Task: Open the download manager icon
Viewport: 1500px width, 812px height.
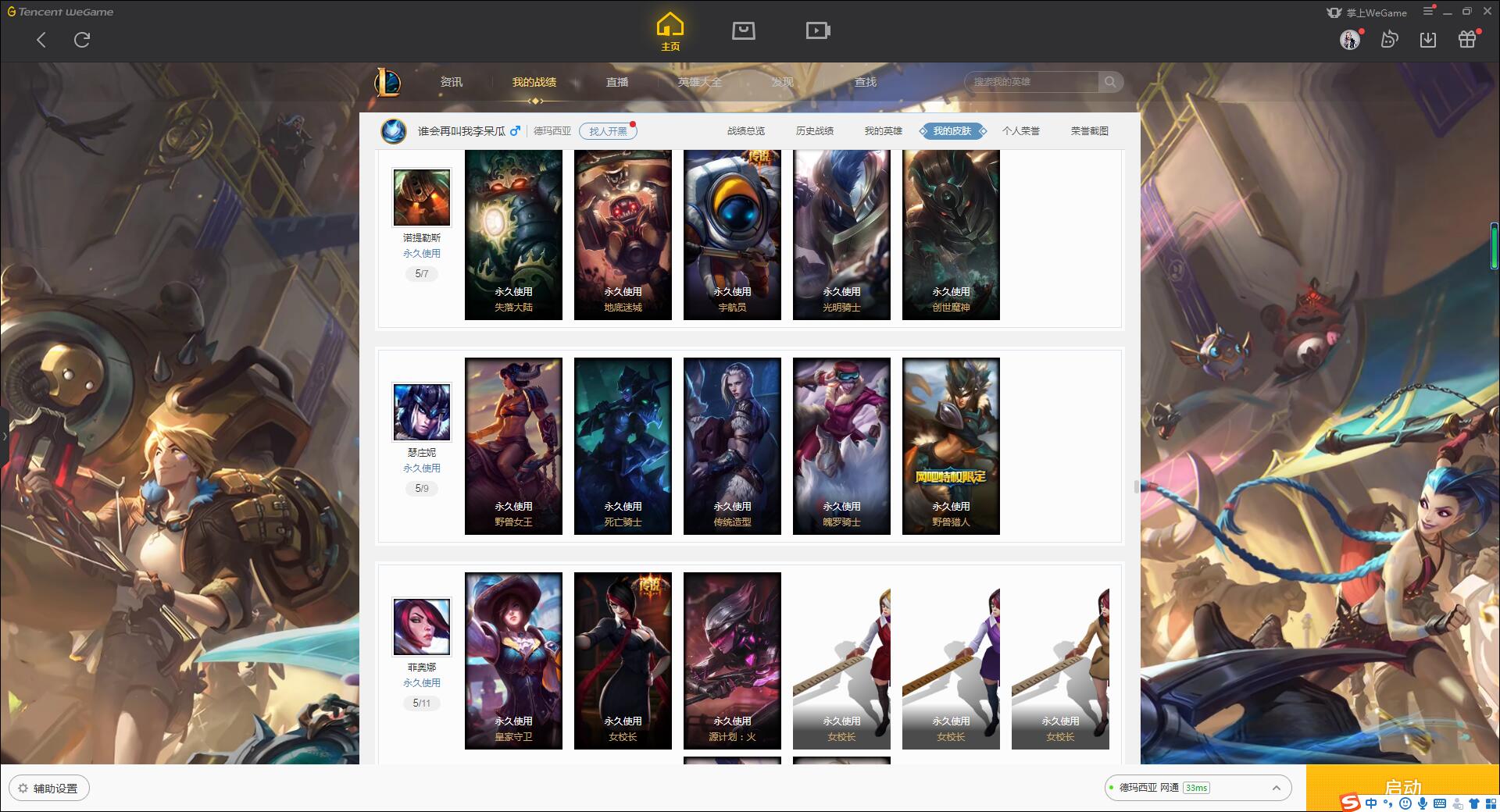Action: click(1428, 40)
